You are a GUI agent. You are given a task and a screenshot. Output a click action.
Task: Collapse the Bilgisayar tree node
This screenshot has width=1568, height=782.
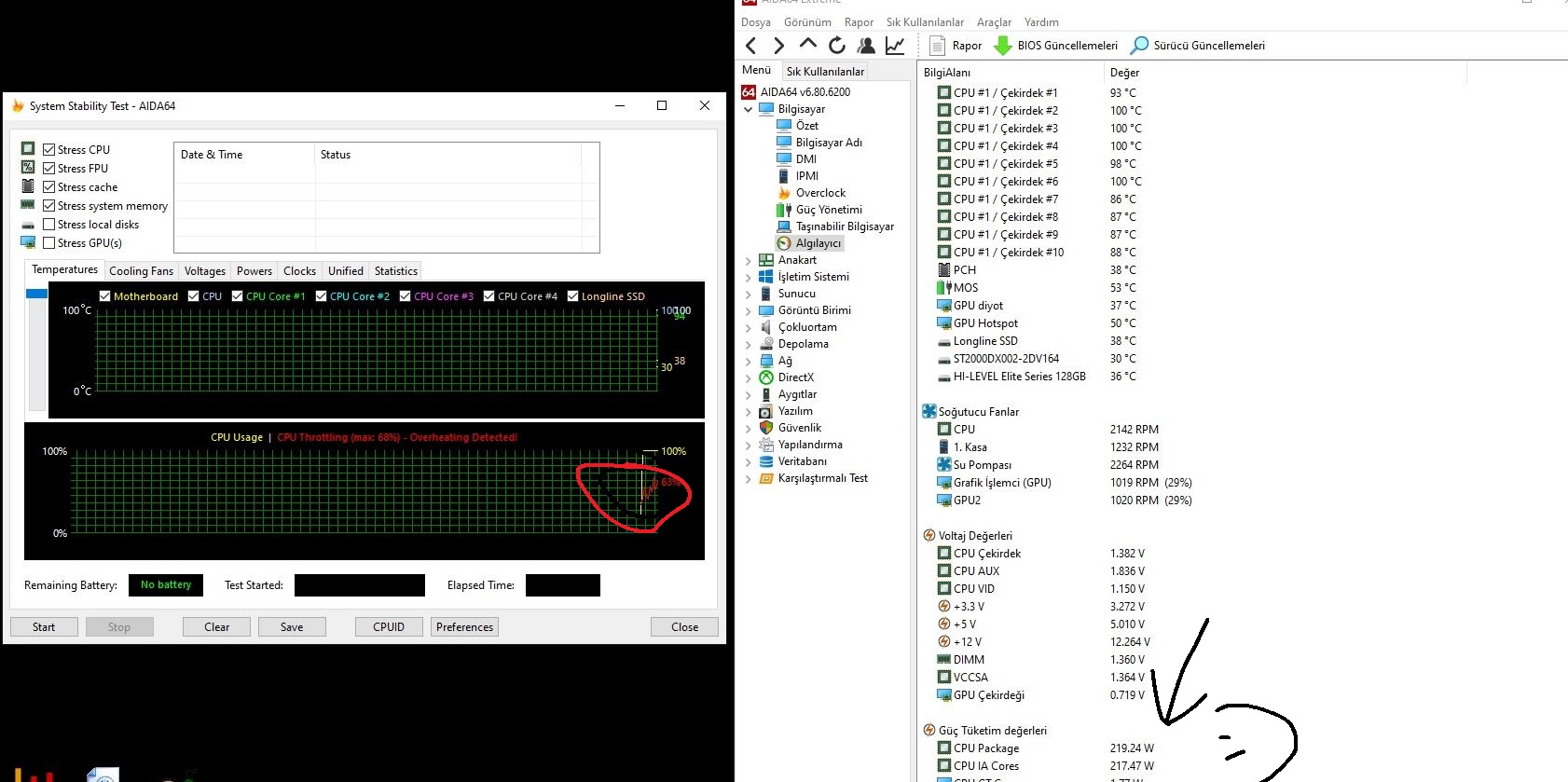[749, 109]
